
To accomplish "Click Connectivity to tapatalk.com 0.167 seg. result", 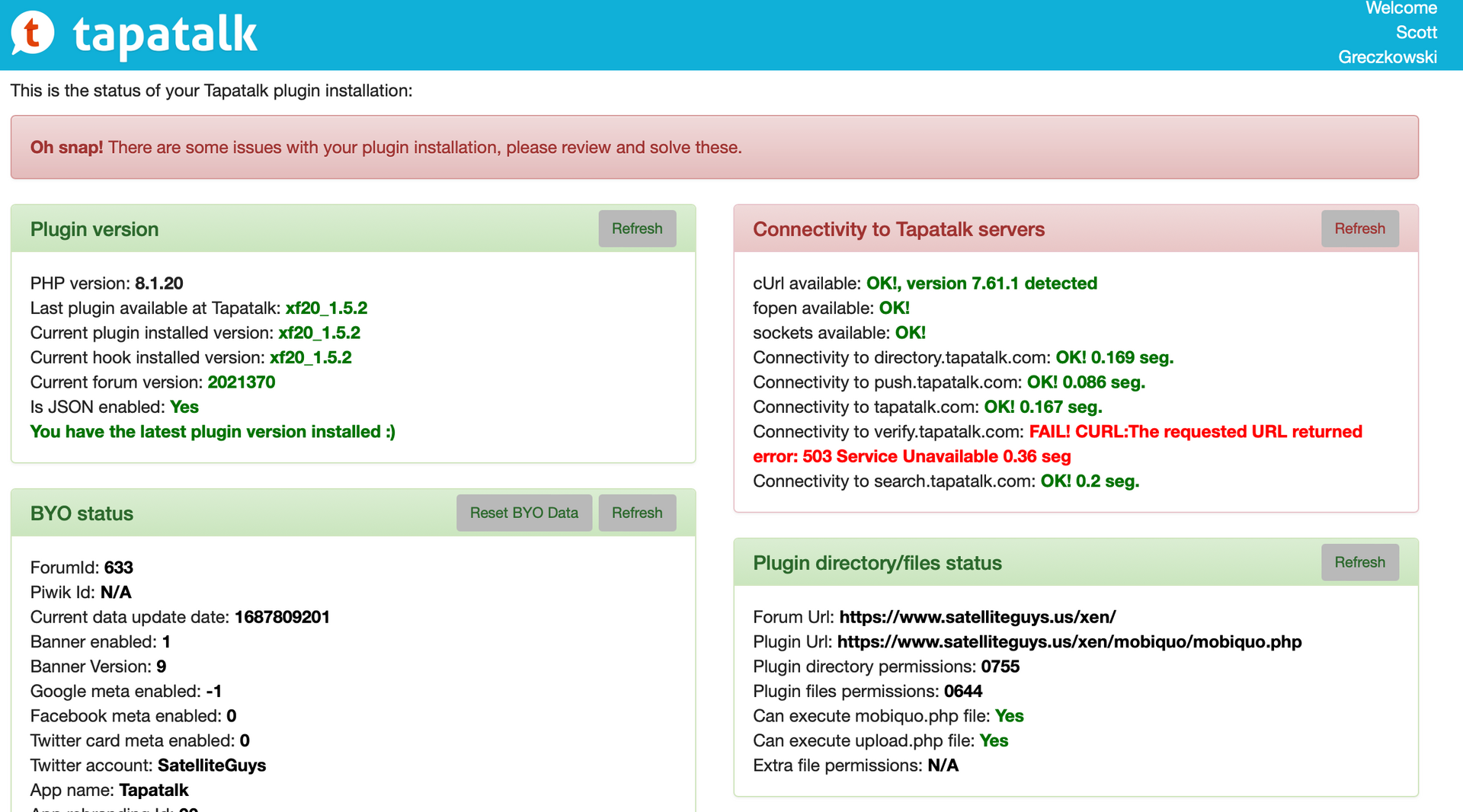I will coord(927,407).
